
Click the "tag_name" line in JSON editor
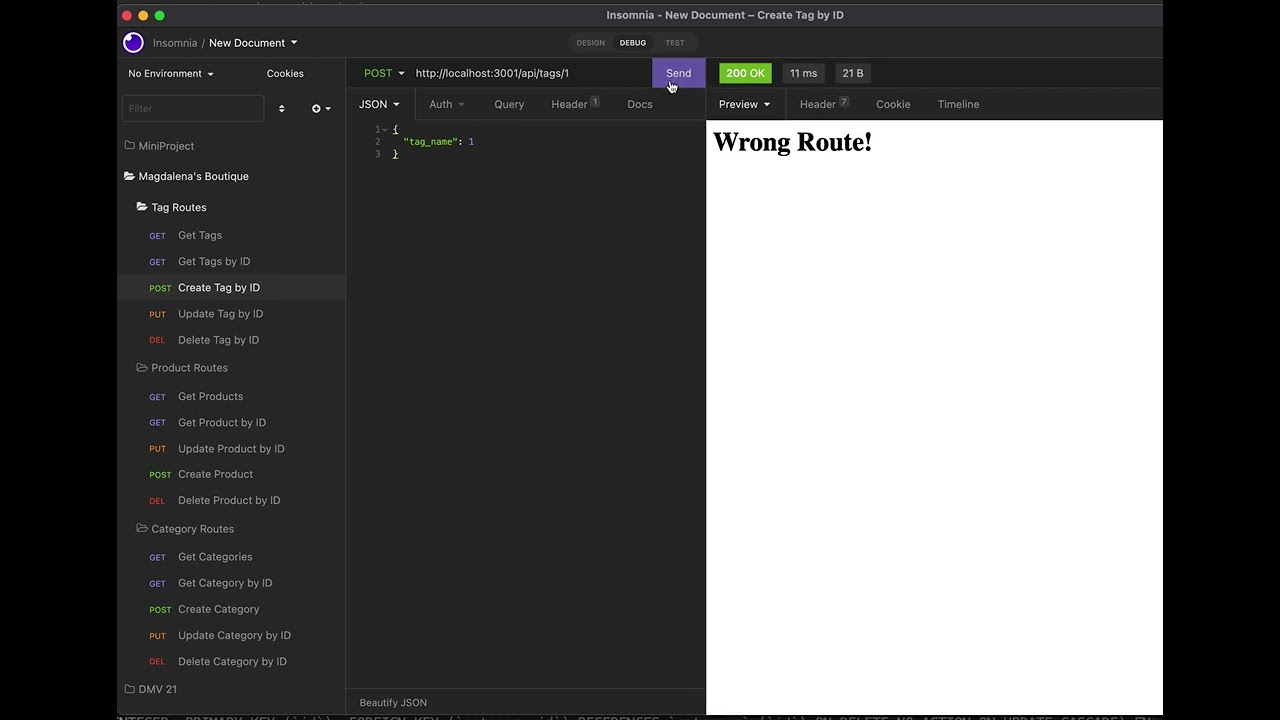[438, 142]
